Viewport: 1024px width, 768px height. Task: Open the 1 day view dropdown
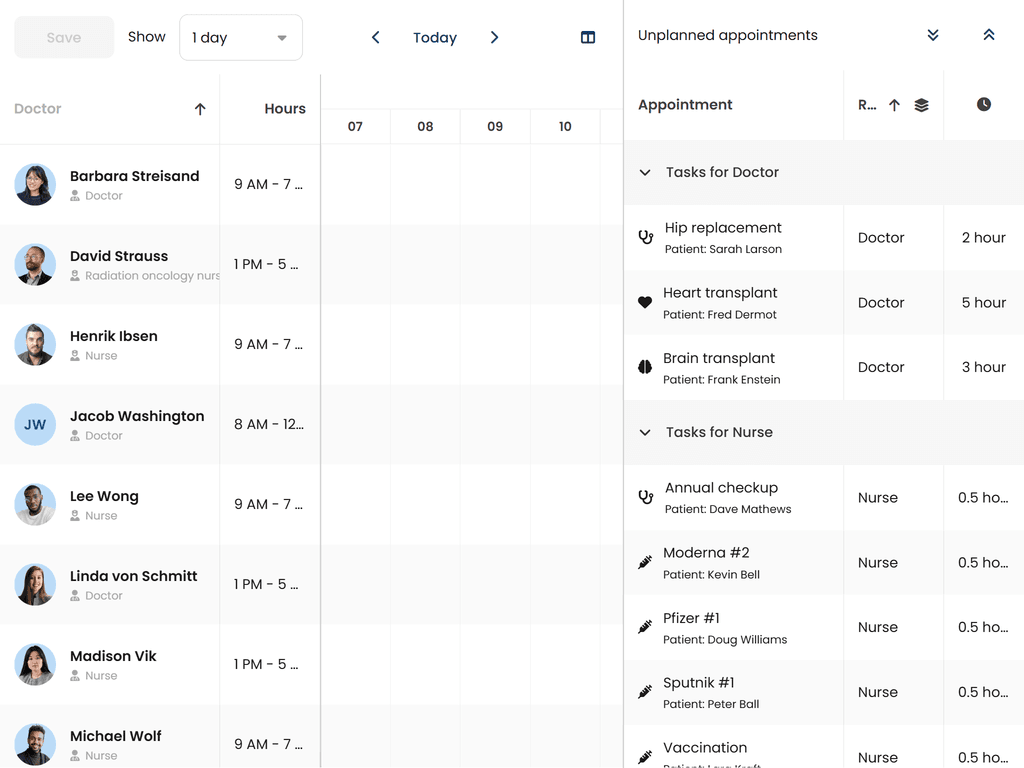[241, 38]
